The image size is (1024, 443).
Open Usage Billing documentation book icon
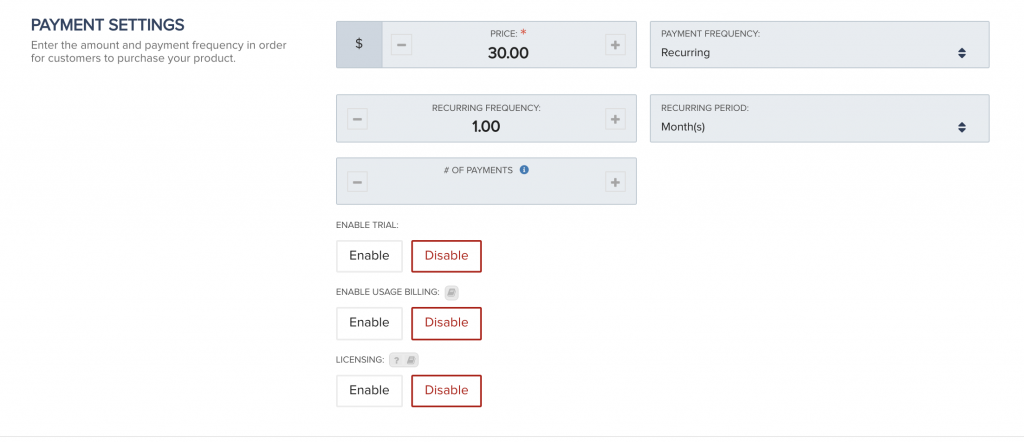pos(451,293)
